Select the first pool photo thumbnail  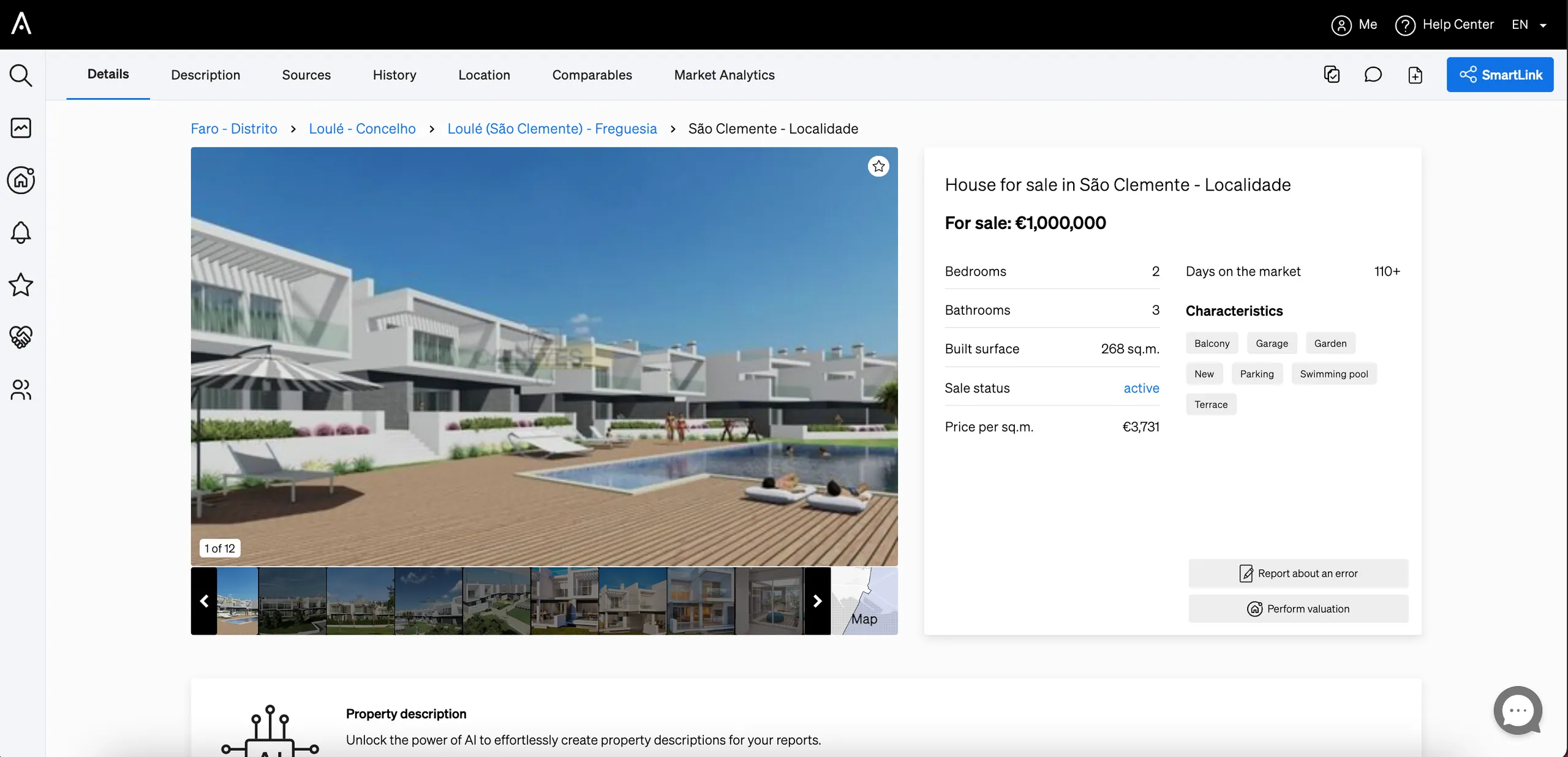coord(238,601)
